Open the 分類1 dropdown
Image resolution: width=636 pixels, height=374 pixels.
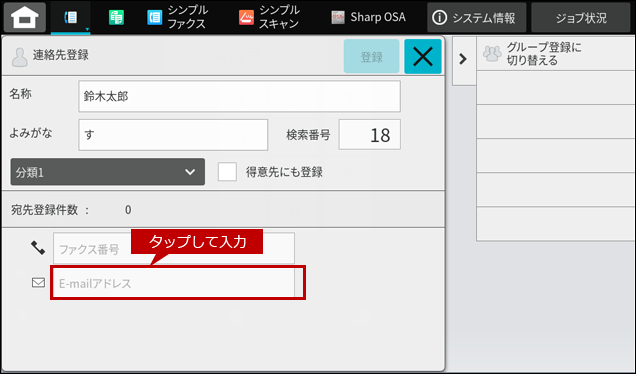(107, 172)
